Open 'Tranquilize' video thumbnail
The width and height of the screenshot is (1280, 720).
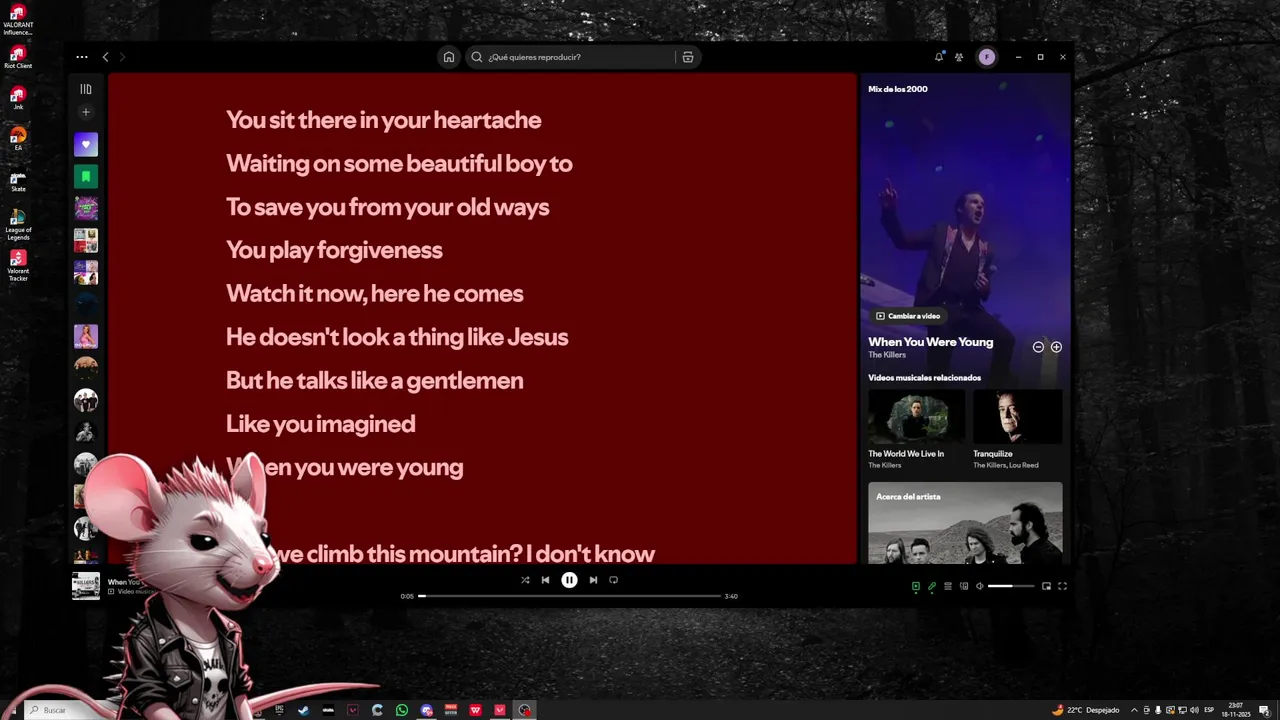pos(1018,417)
